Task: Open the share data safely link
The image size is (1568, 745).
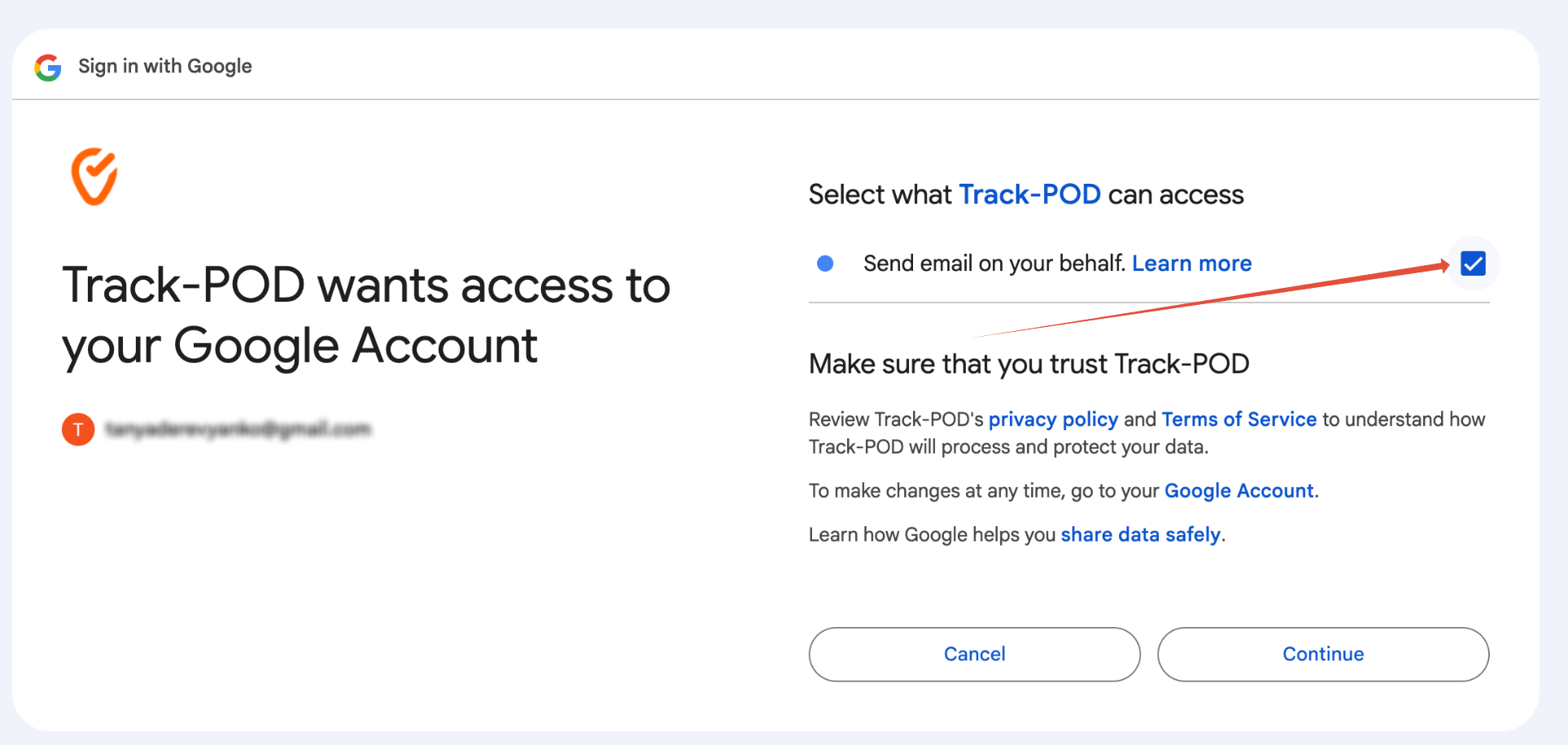Action: coord(1140,535)
